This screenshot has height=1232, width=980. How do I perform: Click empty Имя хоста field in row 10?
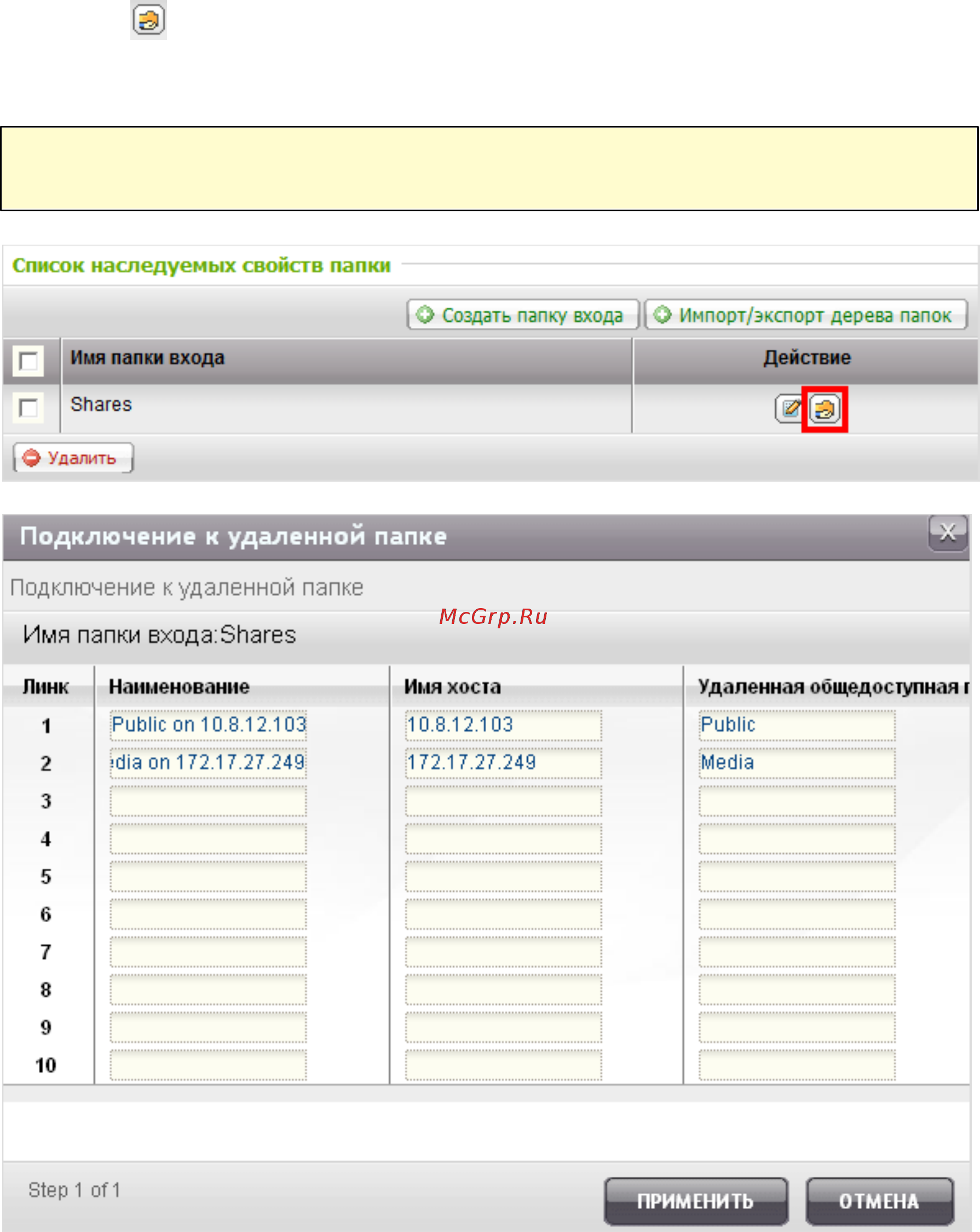tap(503, 1065)
